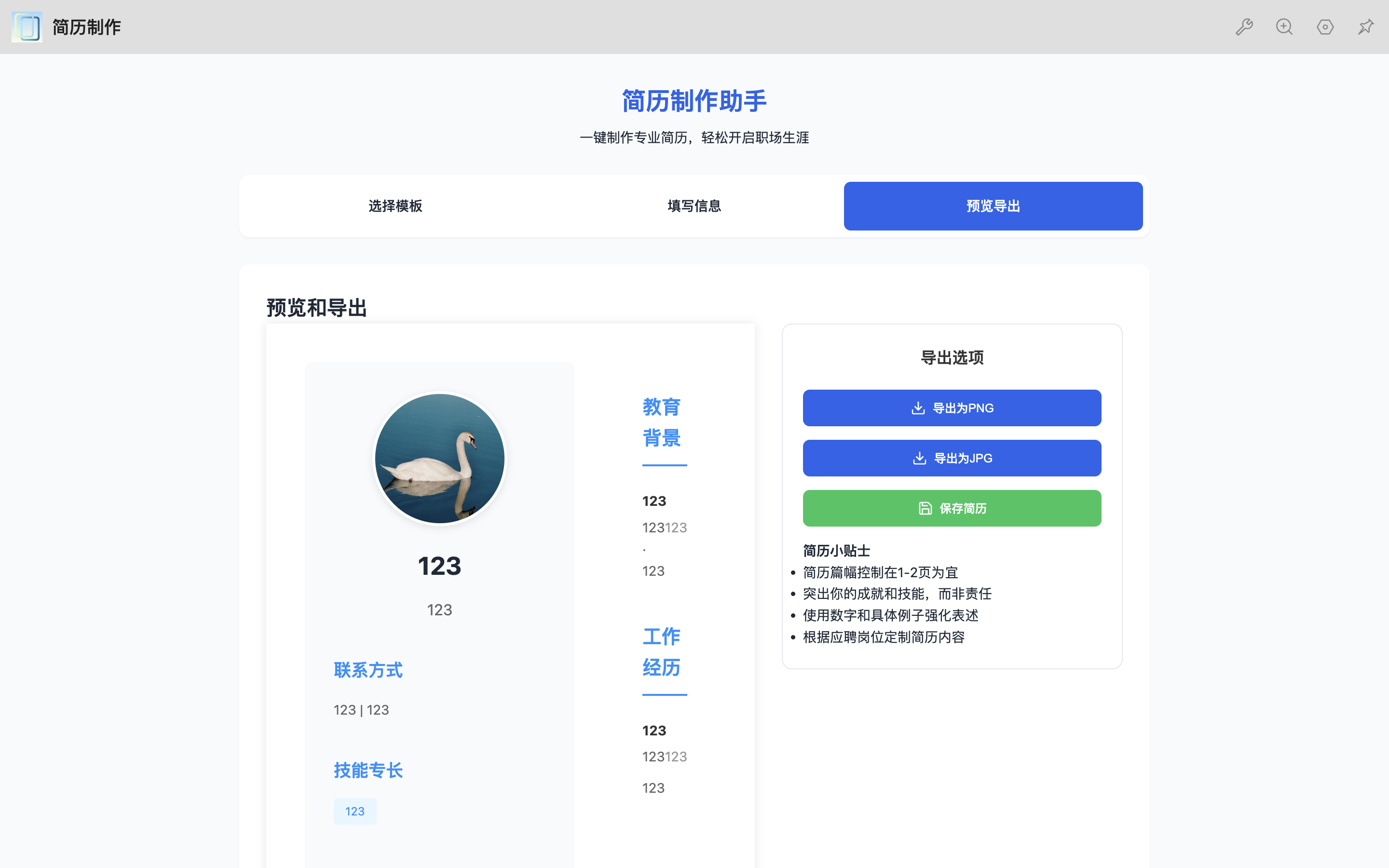Click the wrench tool icon

click(1244, 27)
